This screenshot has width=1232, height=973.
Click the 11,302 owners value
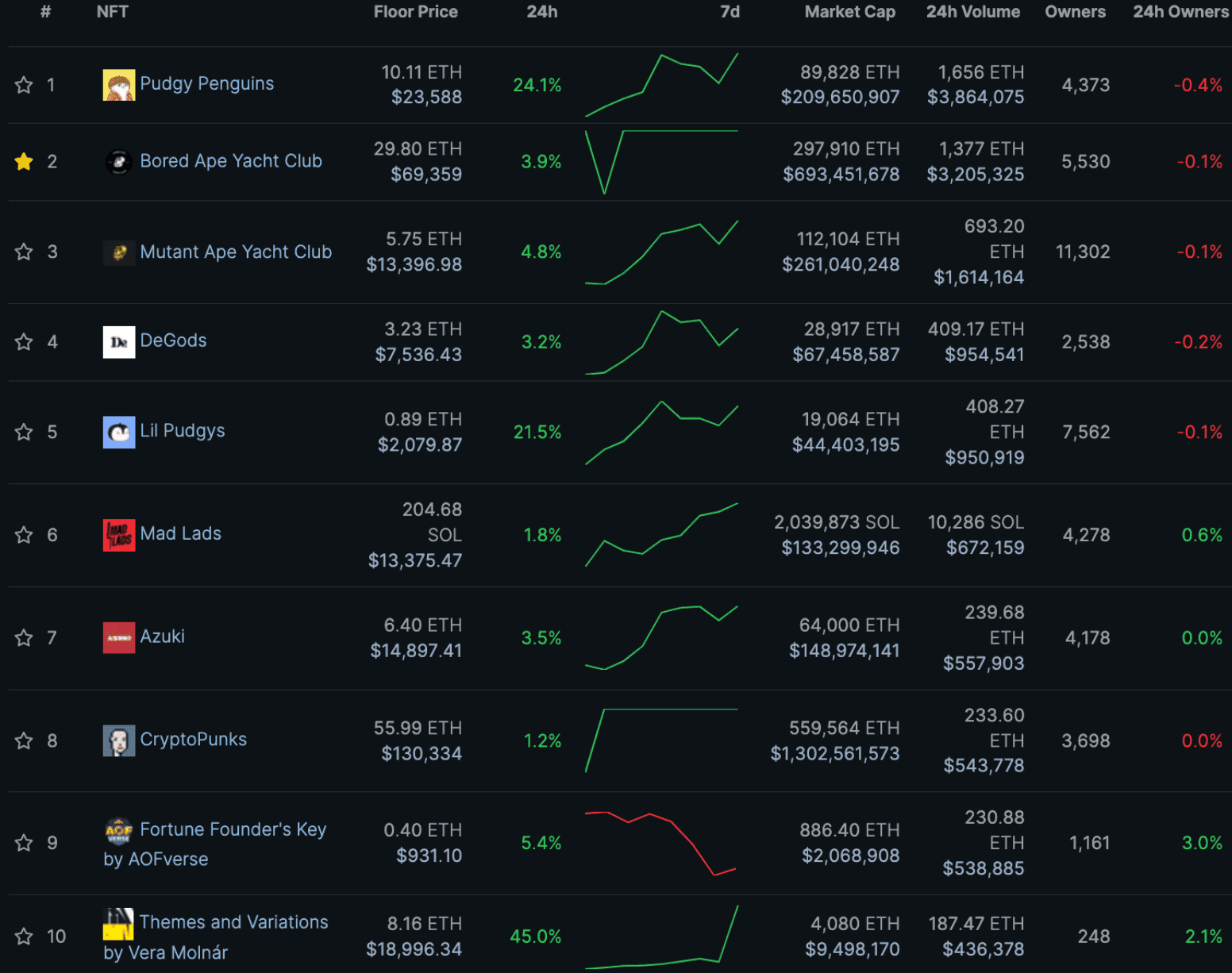[x=1082, y=252]
